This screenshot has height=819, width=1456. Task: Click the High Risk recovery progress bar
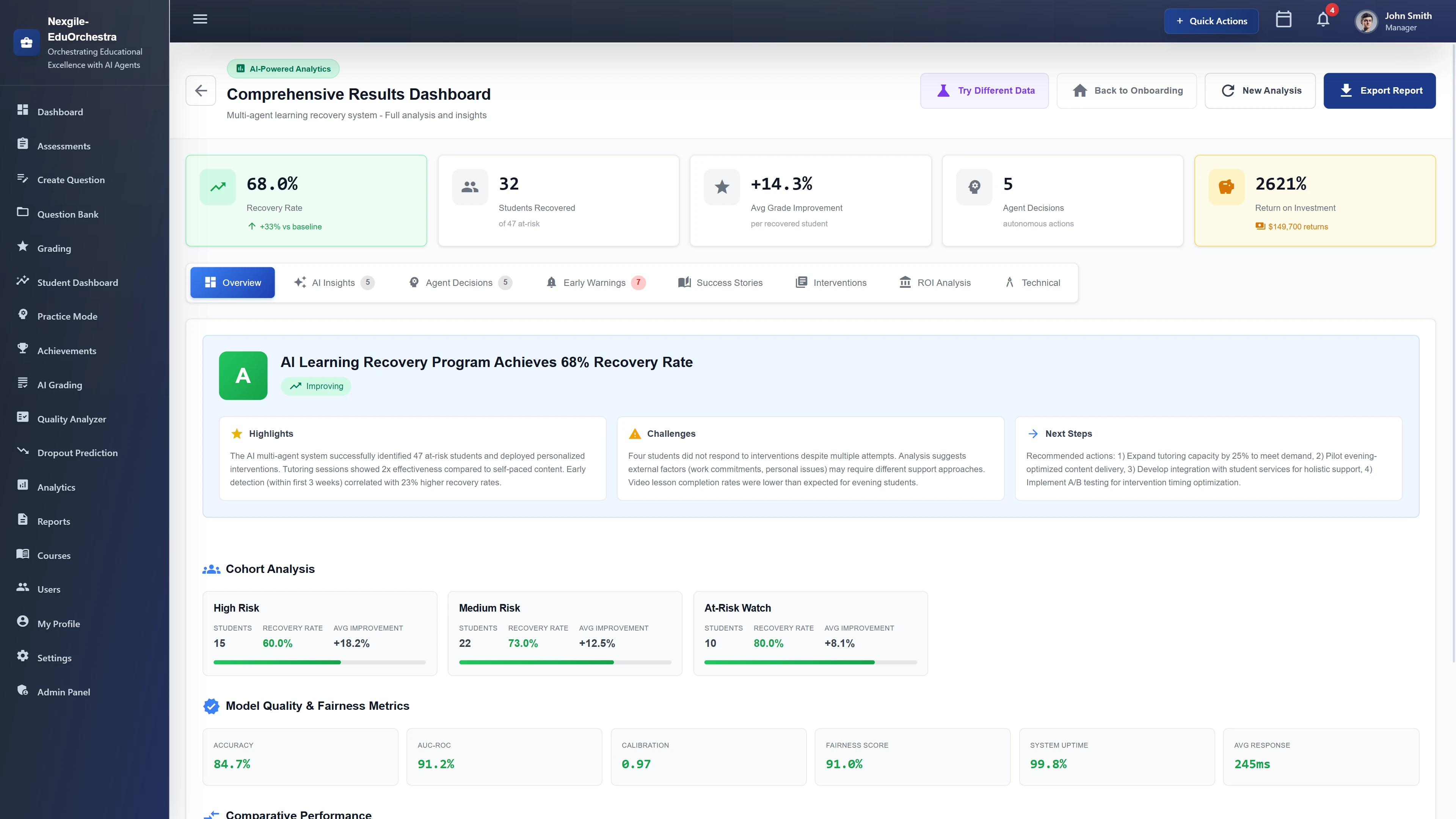click(319, 662)
